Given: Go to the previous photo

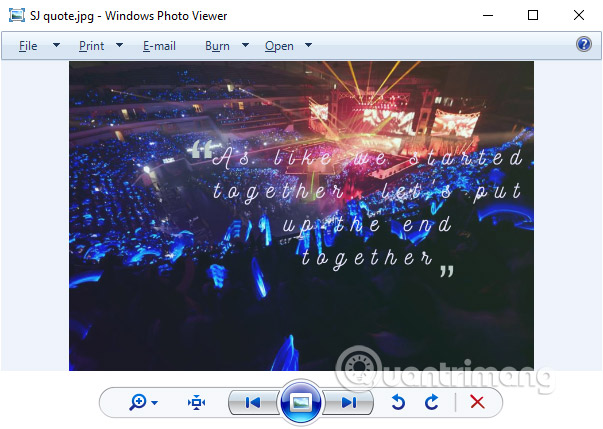Looking at the screenshot, I should [x=253, y=402].
